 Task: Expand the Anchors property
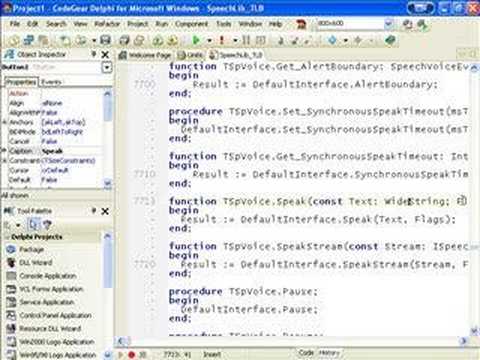pos(5,122)
